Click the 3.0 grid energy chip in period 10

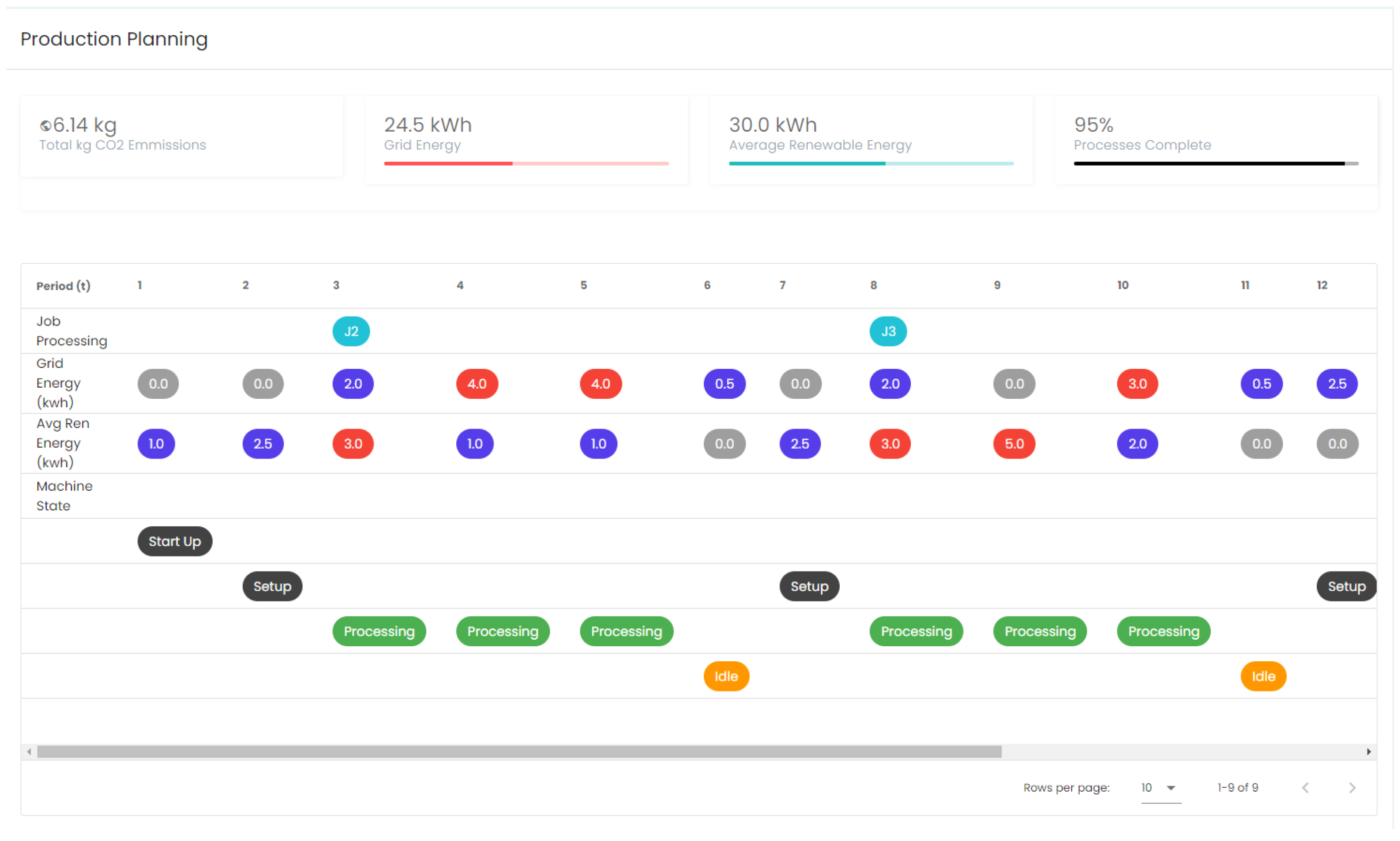(1137, 384)
